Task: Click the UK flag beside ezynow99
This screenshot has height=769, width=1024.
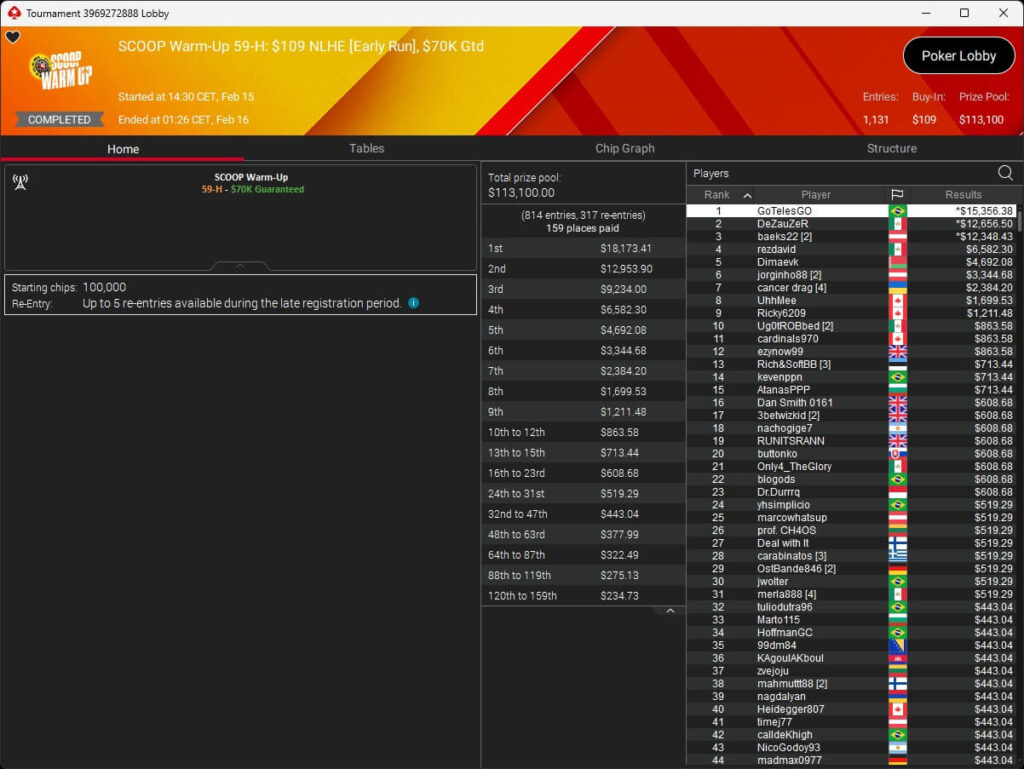Action: coord(897,352)
